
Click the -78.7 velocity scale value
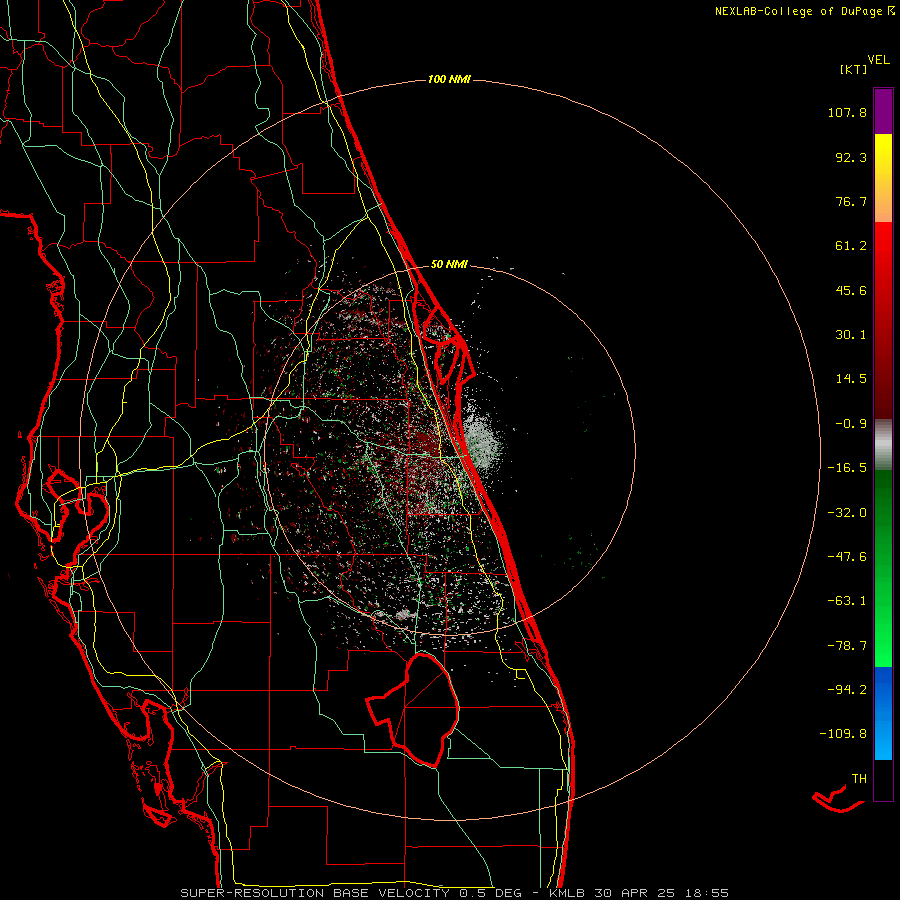click(847, 646)
